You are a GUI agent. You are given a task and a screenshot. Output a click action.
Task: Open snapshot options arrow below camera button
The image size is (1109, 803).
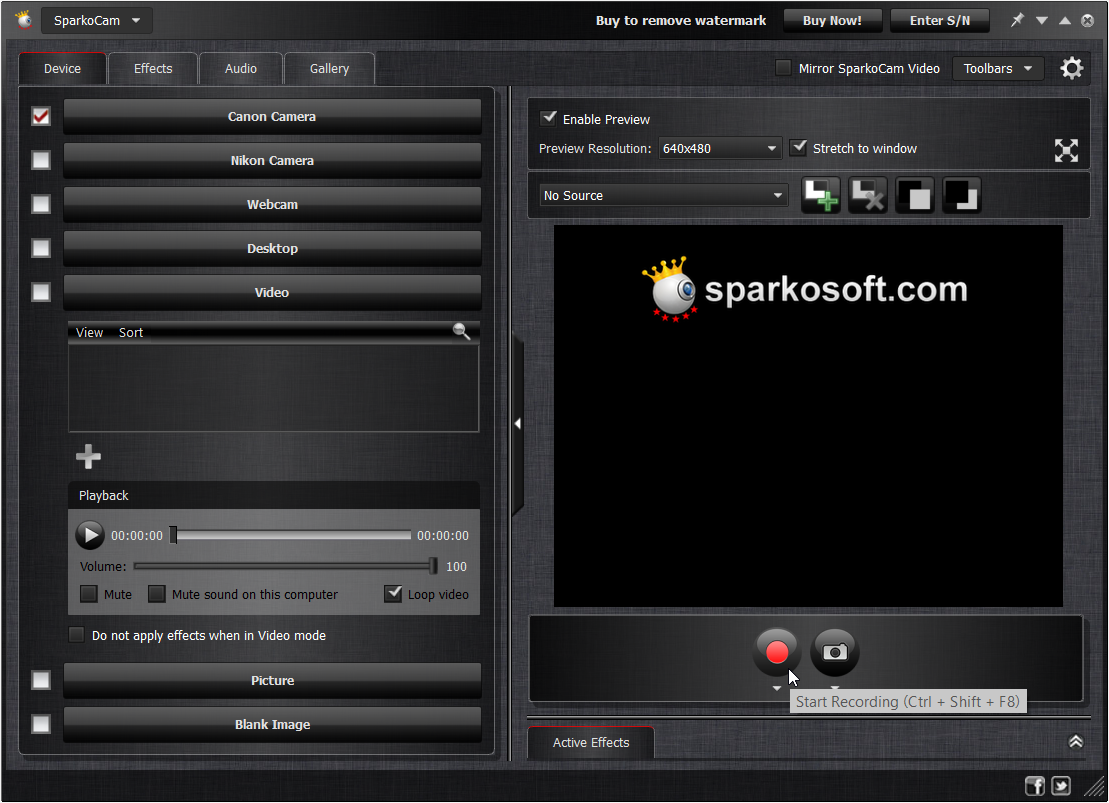click(835, 687)
